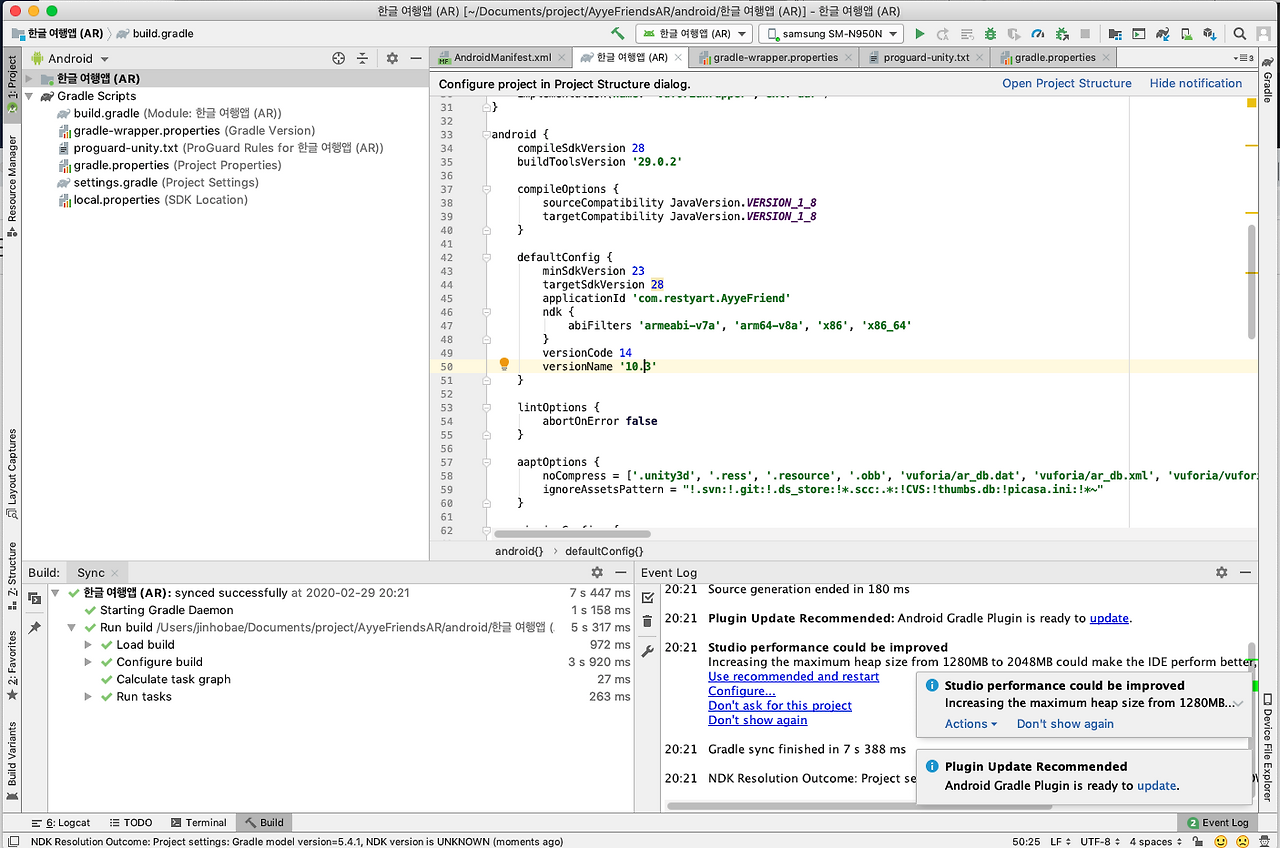The image size is (1280, 848).
Task: Click the editor horizontal scrollbar
Action: 570,535
